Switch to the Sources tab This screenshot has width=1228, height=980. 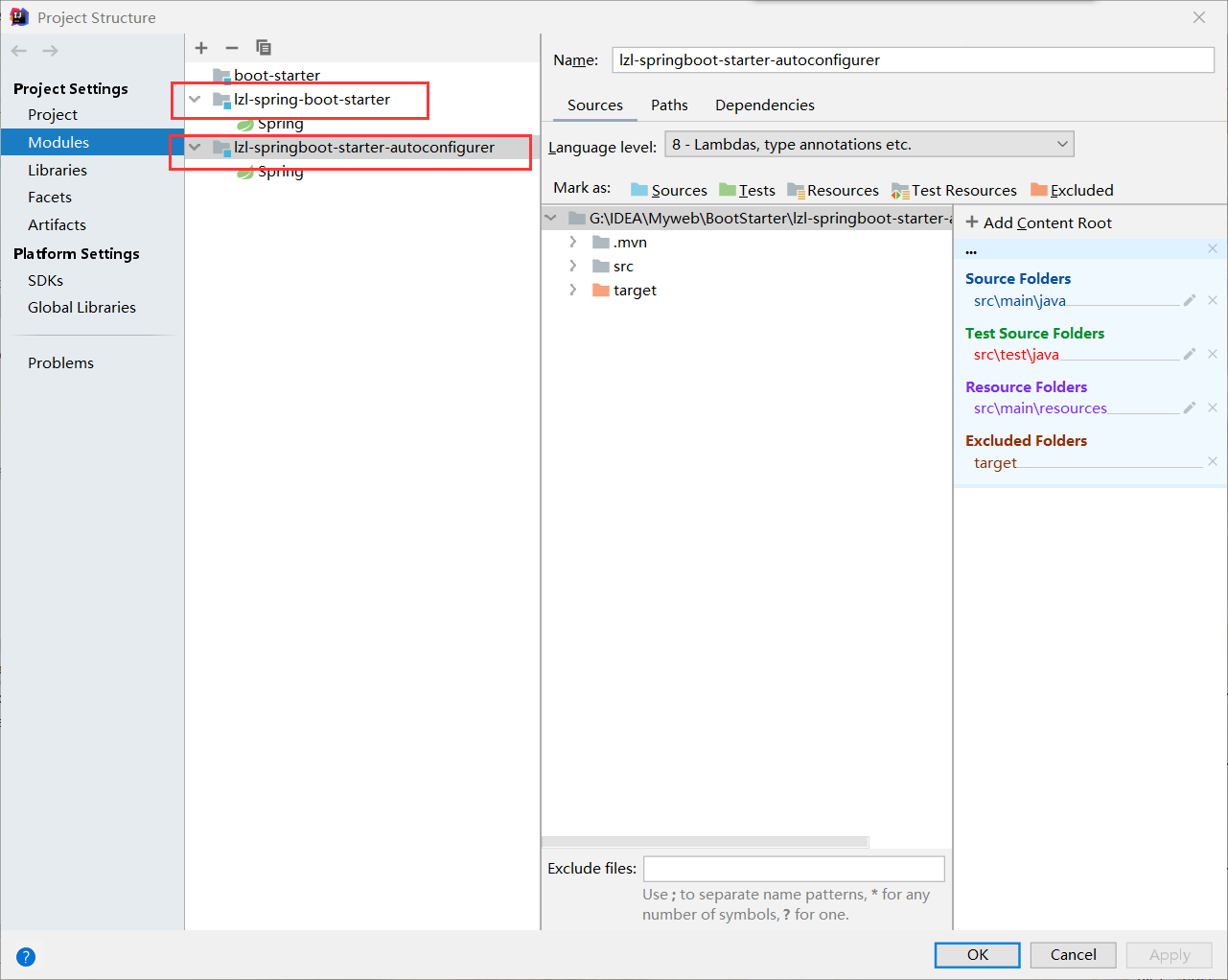[x=595, y=105]
